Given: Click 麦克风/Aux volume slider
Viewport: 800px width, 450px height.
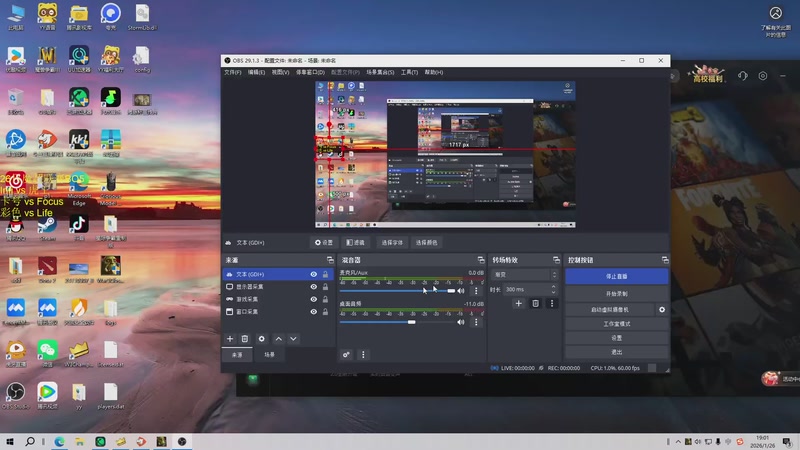Looking at the screenshot, I should [397, 291].
